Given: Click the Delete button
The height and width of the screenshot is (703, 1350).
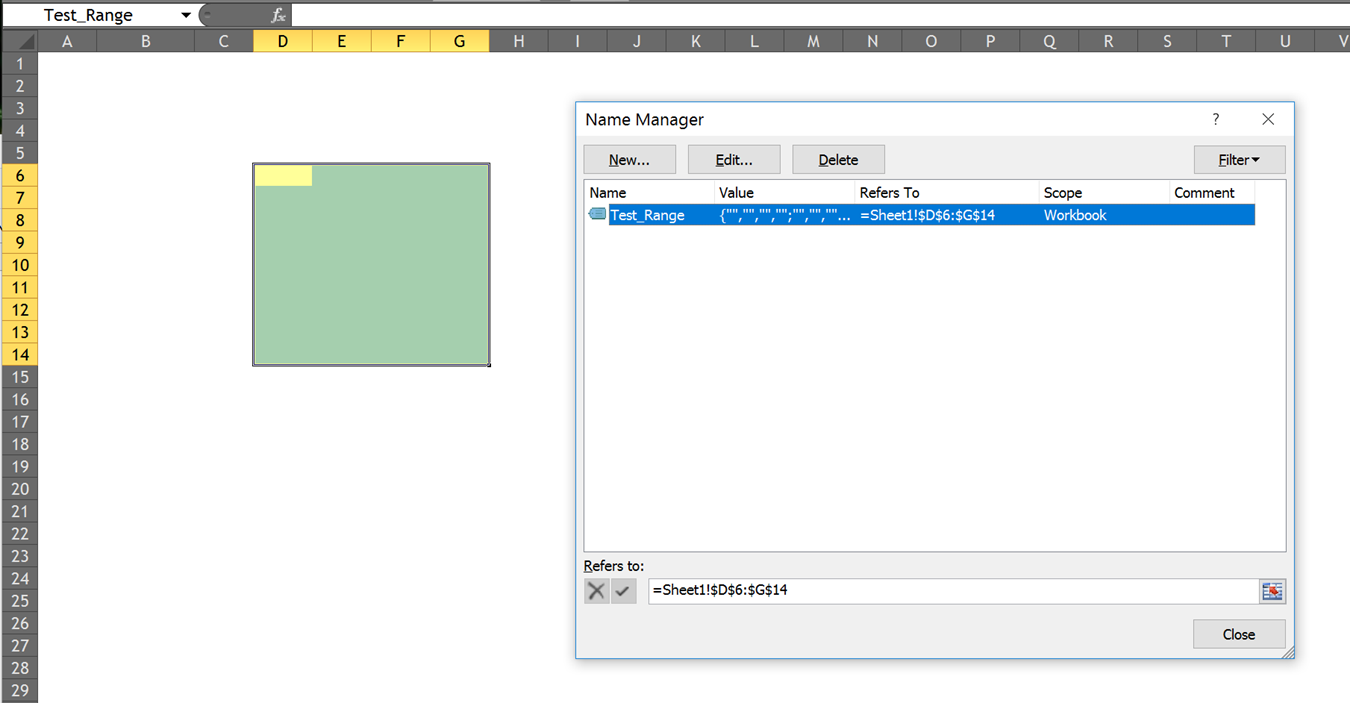Looking at the screenshot, I should click(838, 158).
